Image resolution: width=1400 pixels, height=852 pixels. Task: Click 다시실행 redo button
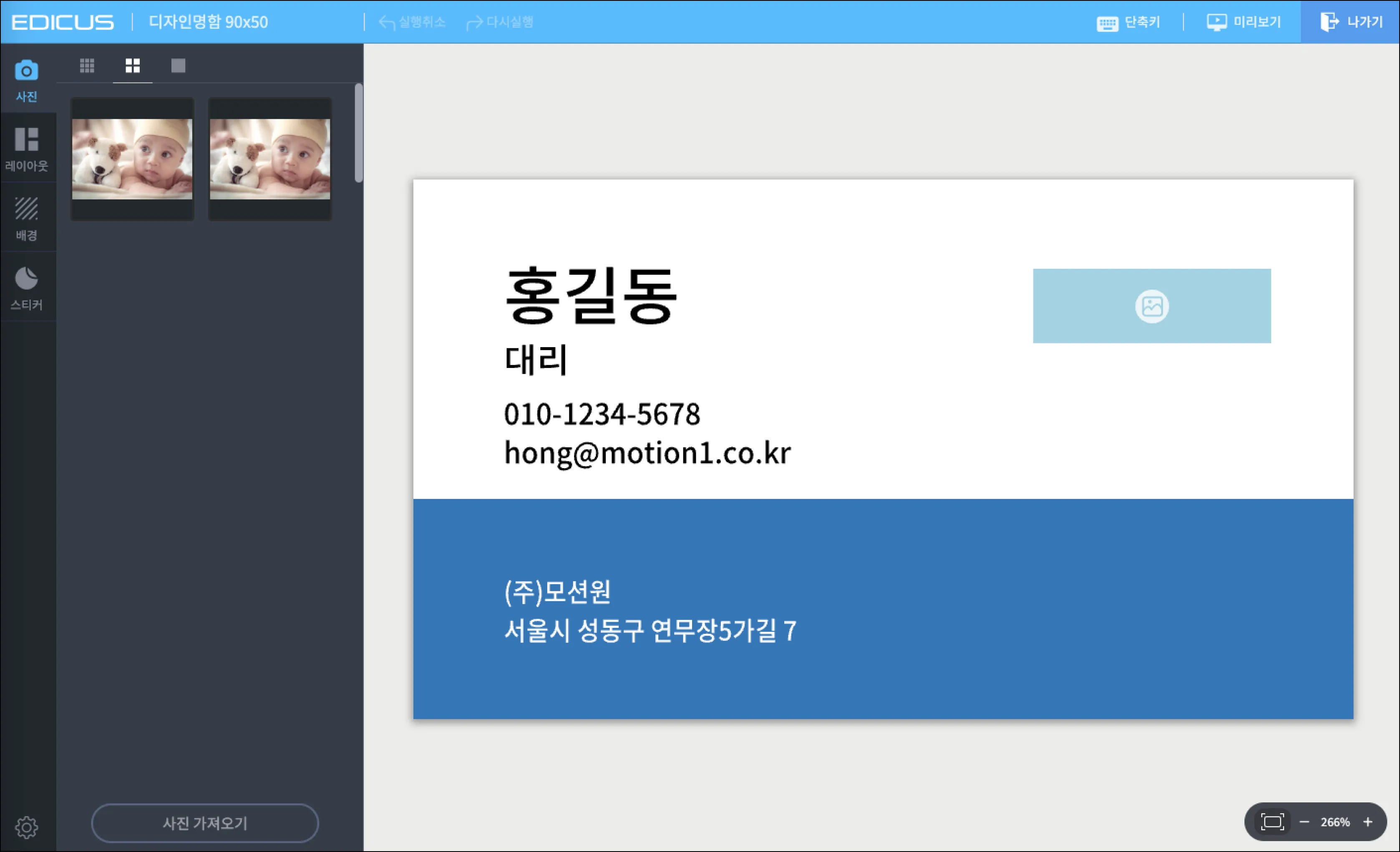coord(500,22)
